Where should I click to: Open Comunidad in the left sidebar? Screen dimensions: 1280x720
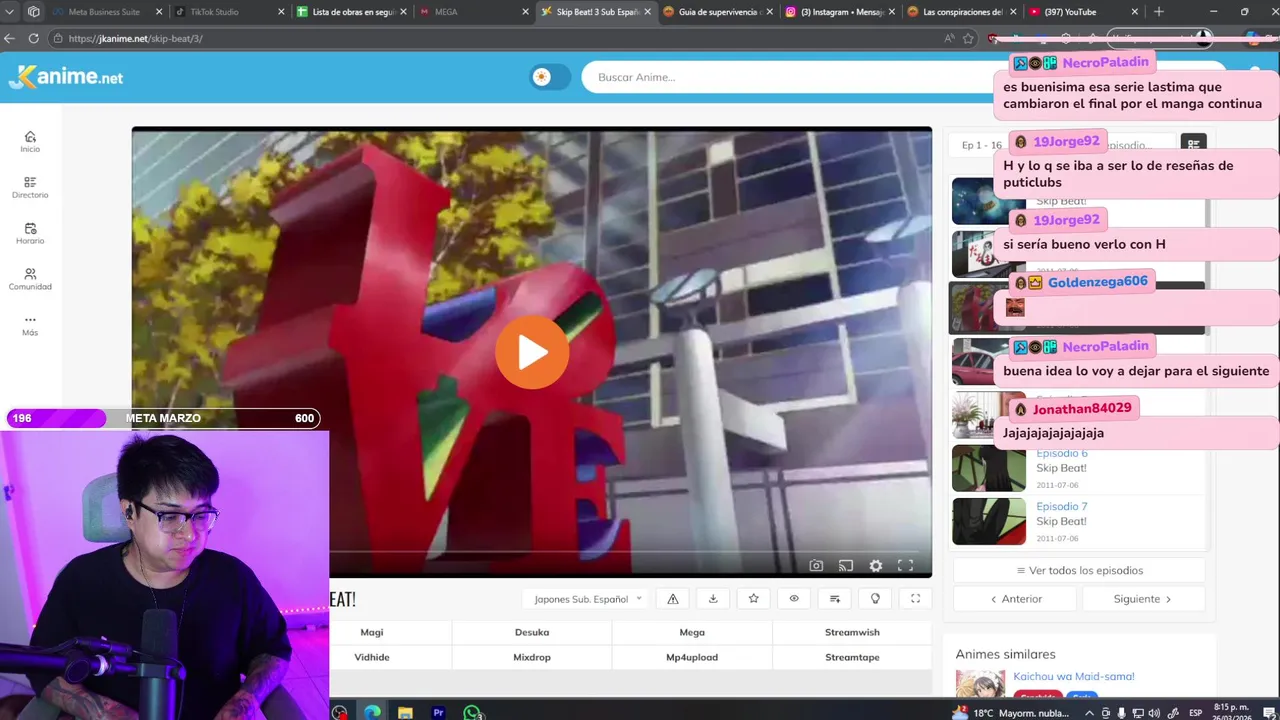(30, 280)
